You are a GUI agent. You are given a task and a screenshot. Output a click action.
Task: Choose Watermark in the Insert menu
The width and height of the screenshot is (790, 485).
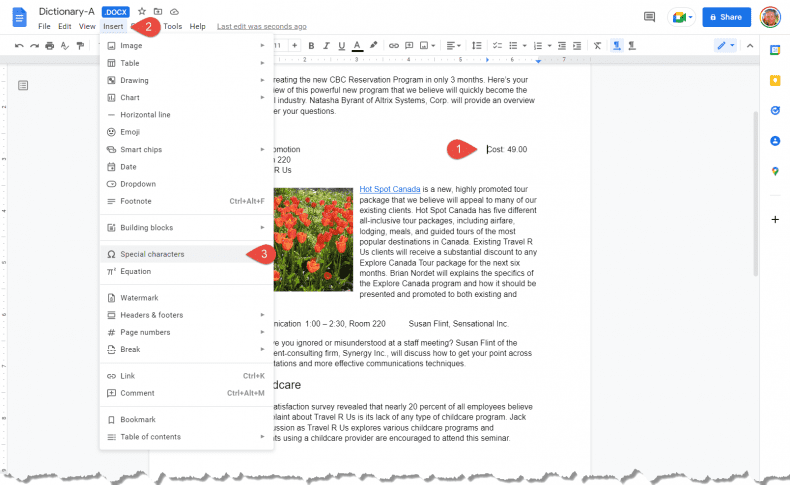pos(139,298)
